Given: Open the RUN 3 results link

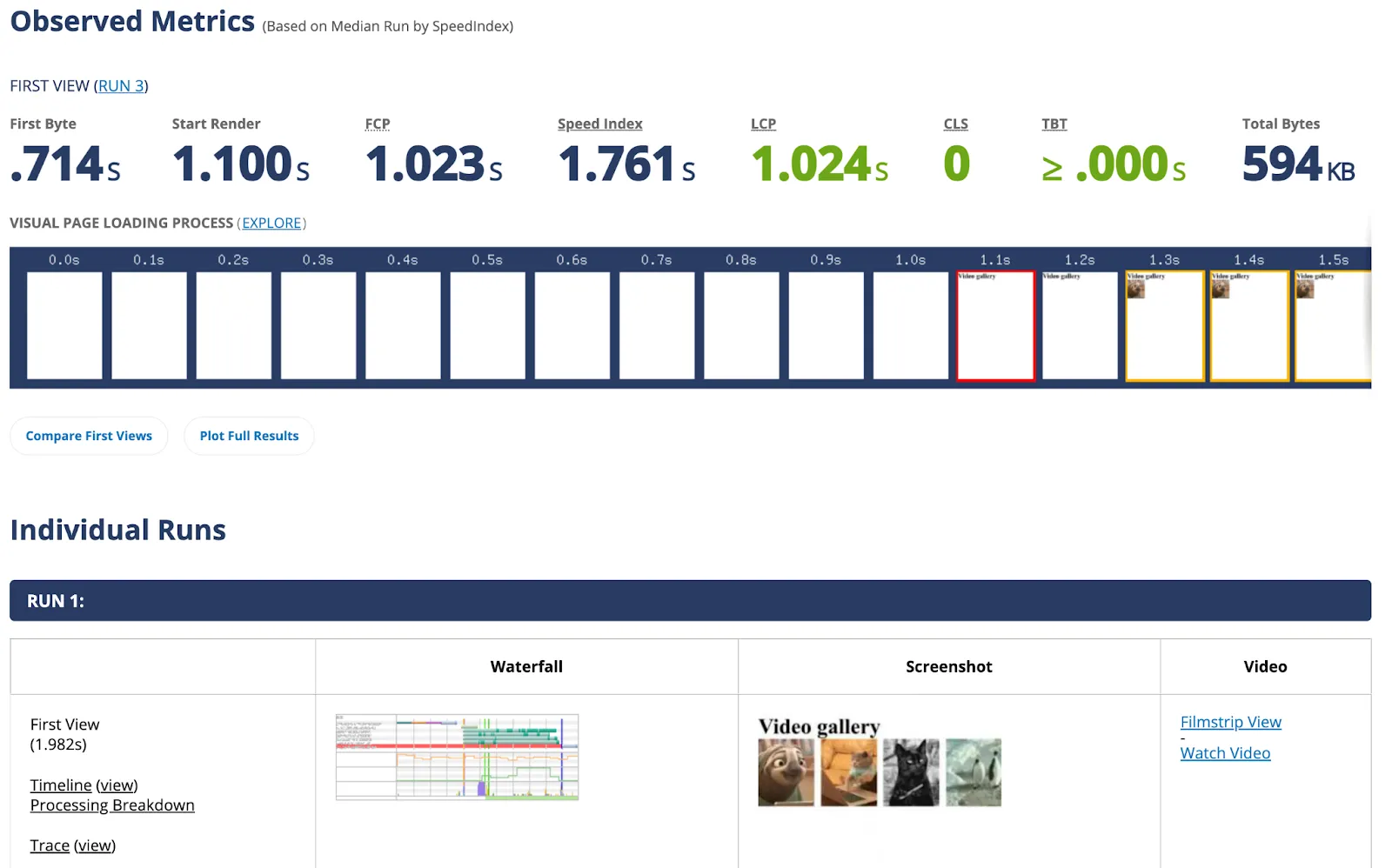Looking at the screenshot, I should pyautogui.click(x=121, y=85).
